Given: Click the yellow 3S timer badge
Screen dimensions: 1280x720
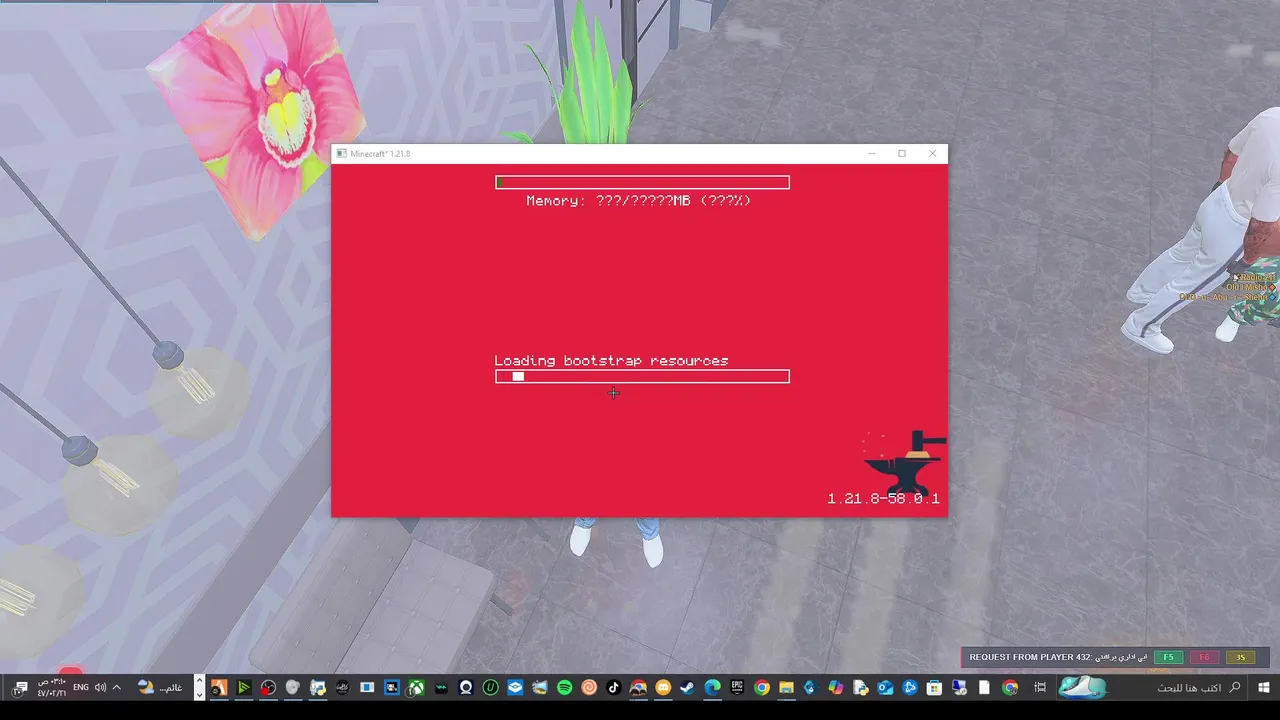Looking at the screenshot, I should (x=1240, y=657).
